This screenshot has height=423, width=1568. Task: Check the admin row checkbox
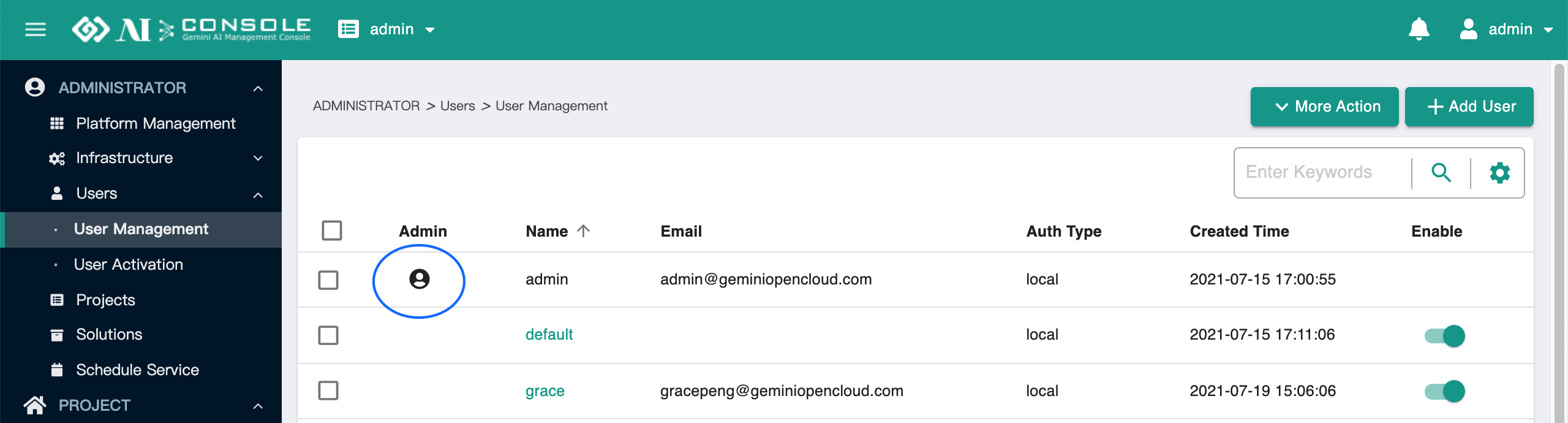click(x=328, y=280)
